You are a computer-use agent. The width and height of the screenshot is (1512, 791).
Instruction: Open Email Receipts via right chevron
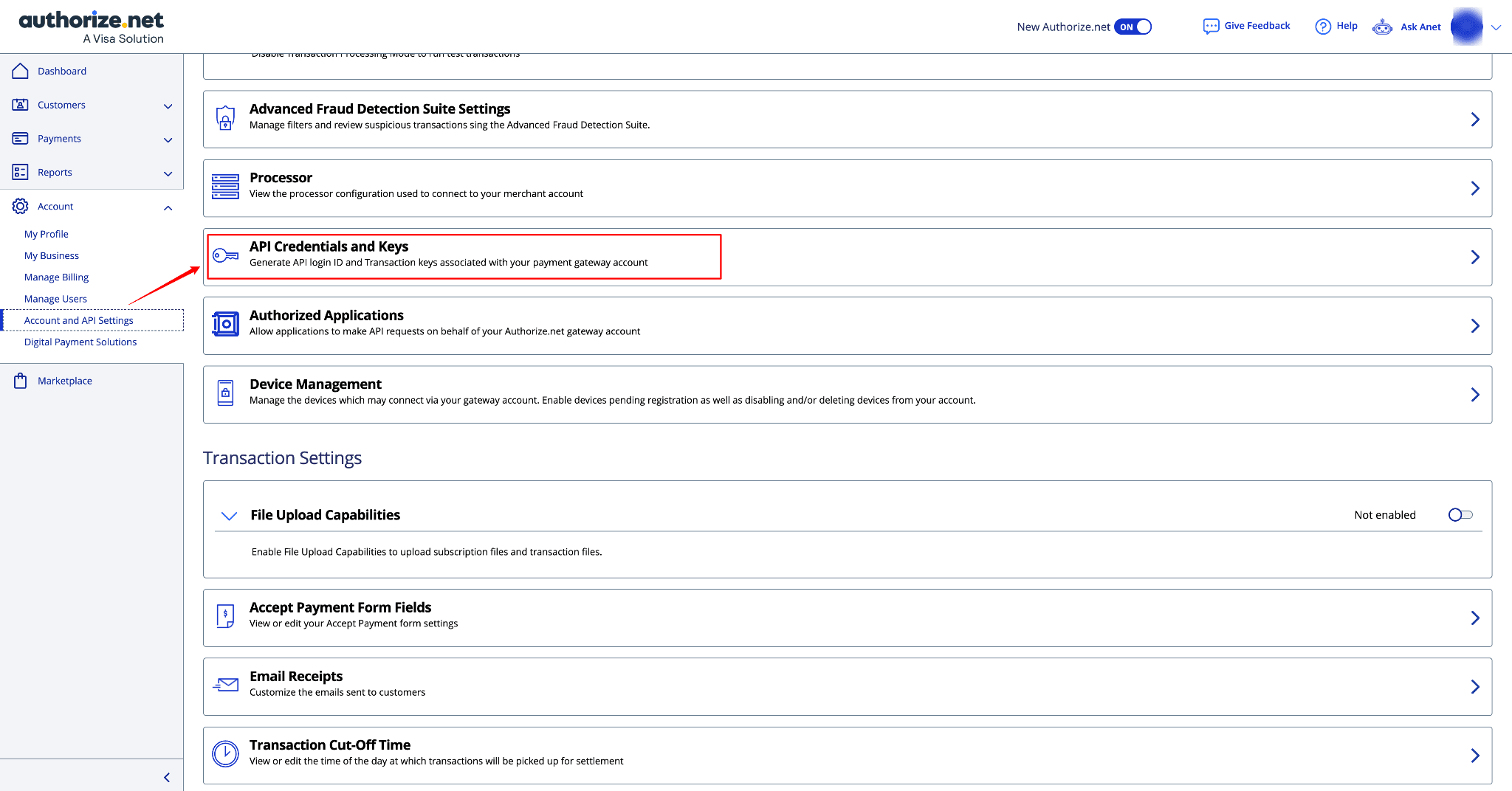(1474, 686)
